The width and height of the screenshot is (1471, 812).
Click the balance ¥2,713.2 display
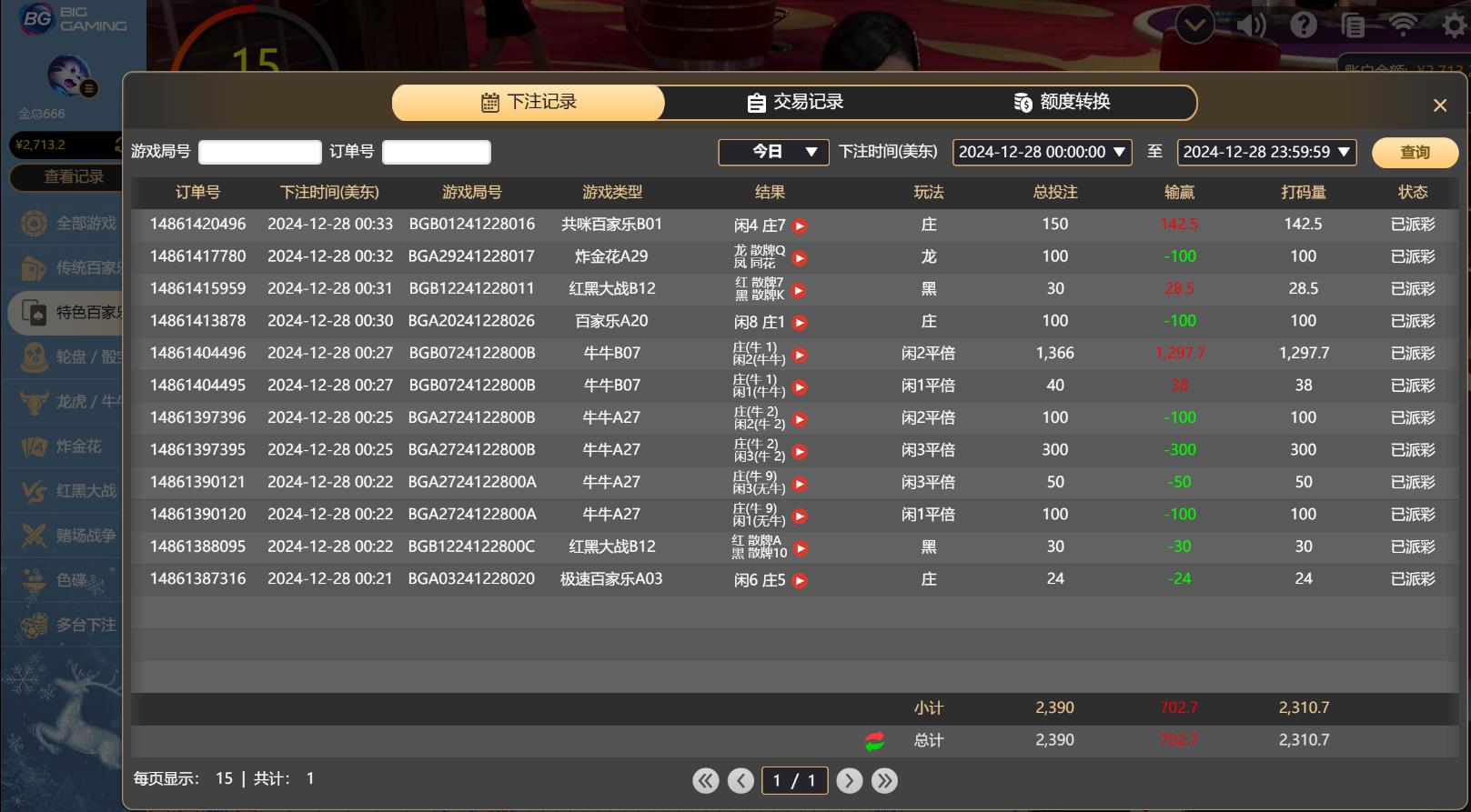pyautogui.click(x=64, y=145)
